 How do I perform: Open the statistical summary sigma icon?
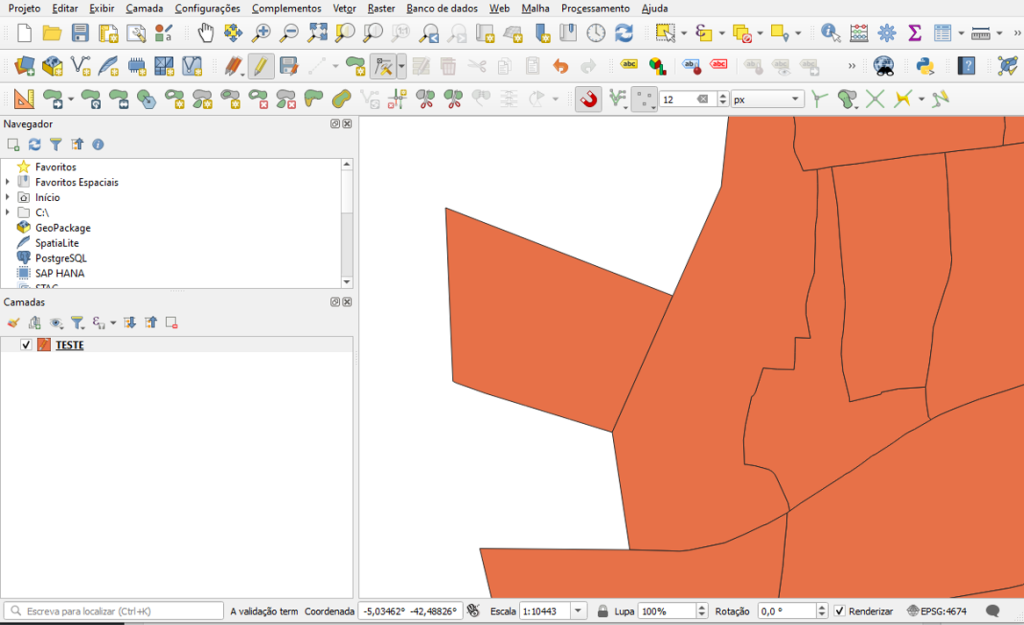[x=914, y=33]
